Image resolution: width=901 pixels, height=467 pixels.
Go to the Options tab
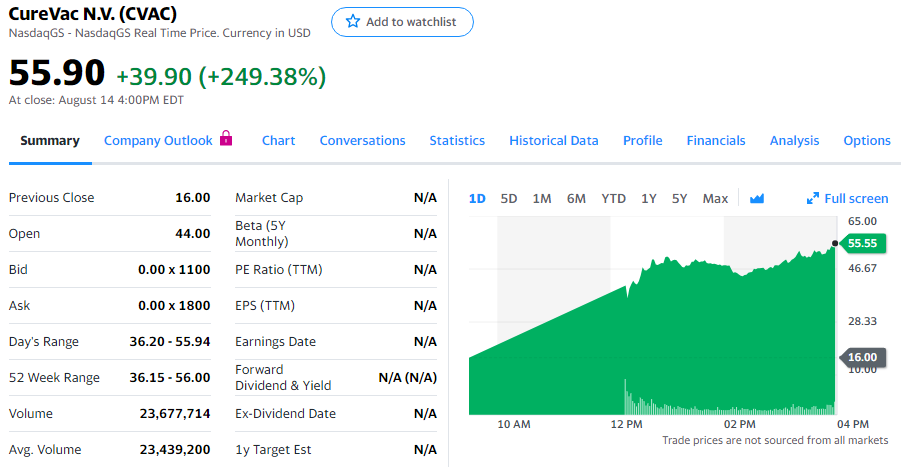coord(867,141)
